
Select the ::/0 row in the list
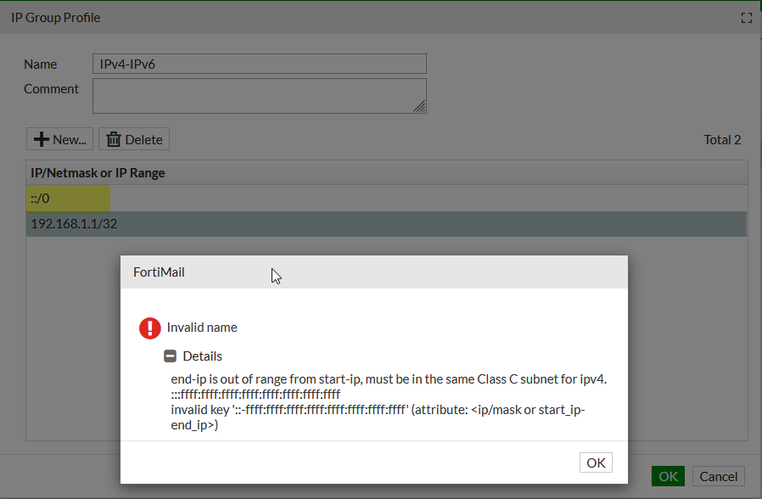click(x=386, y=198)
